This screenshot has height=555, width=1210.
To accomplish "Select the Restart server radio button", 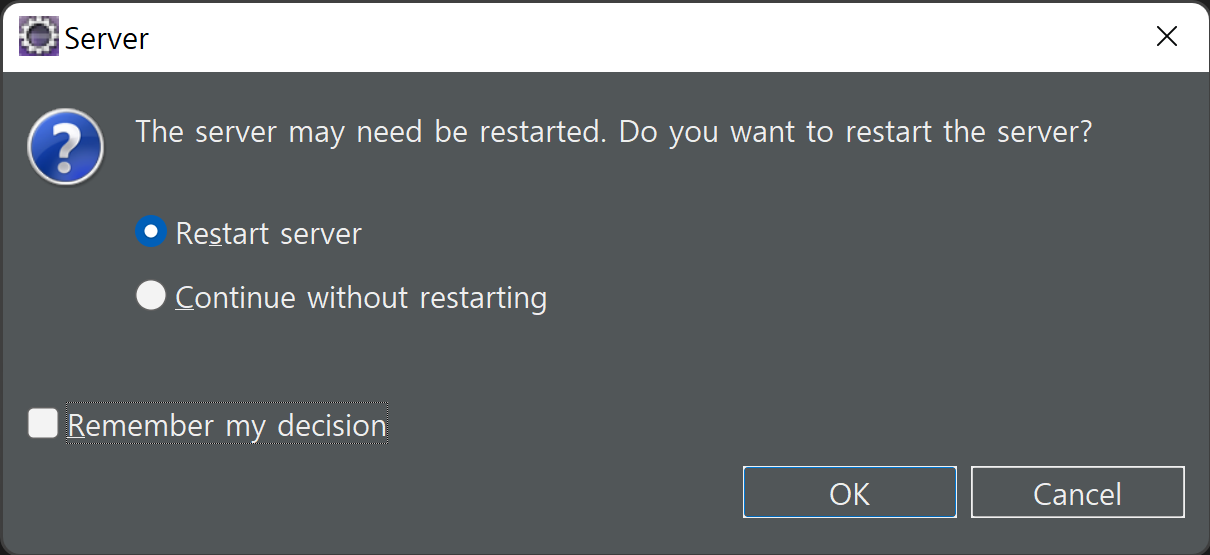I will 150,232.
